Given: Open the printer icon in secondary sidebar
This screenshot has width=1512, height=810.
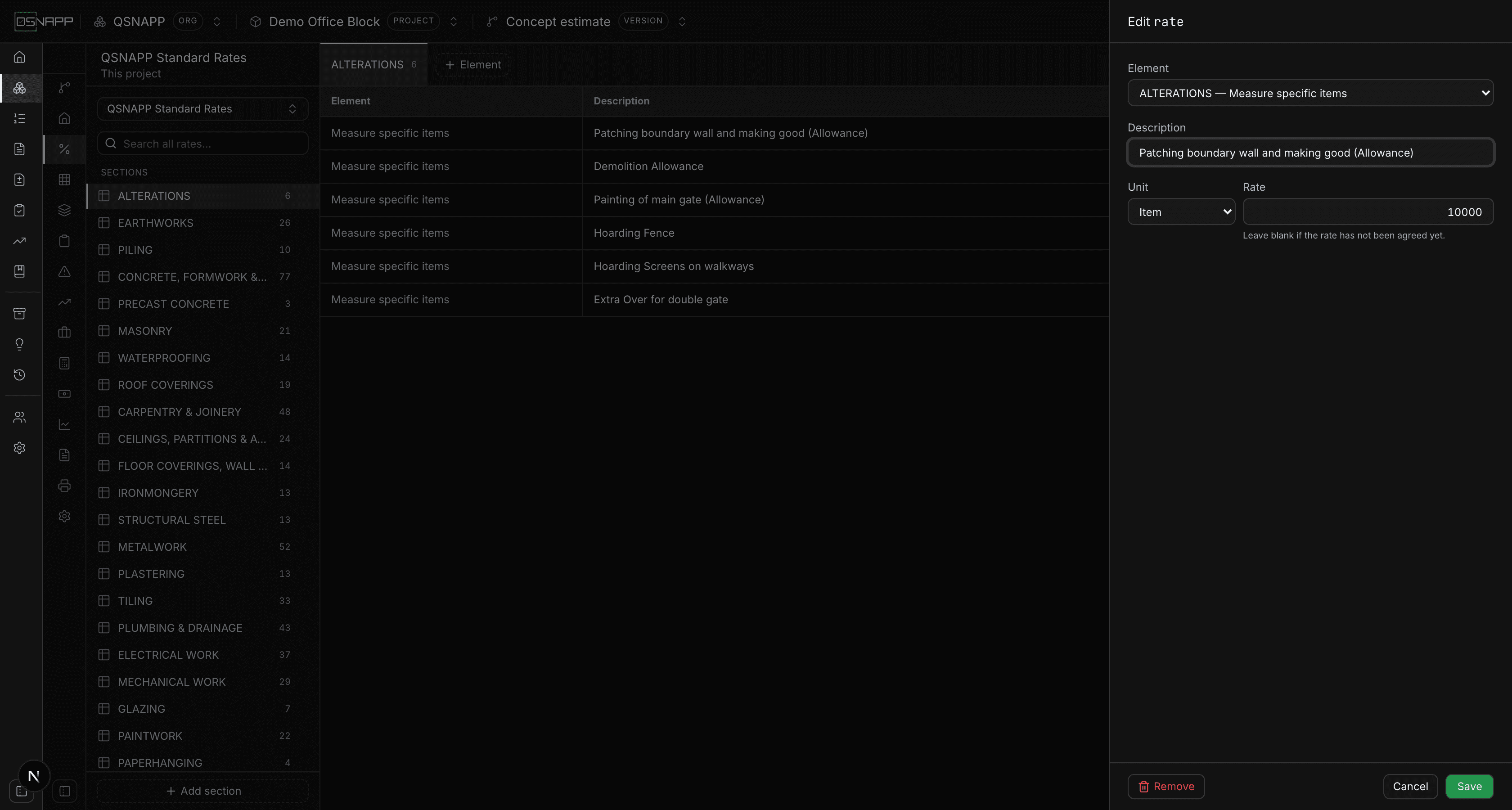Looking at the screenshot, I should [x=64, y=486].
